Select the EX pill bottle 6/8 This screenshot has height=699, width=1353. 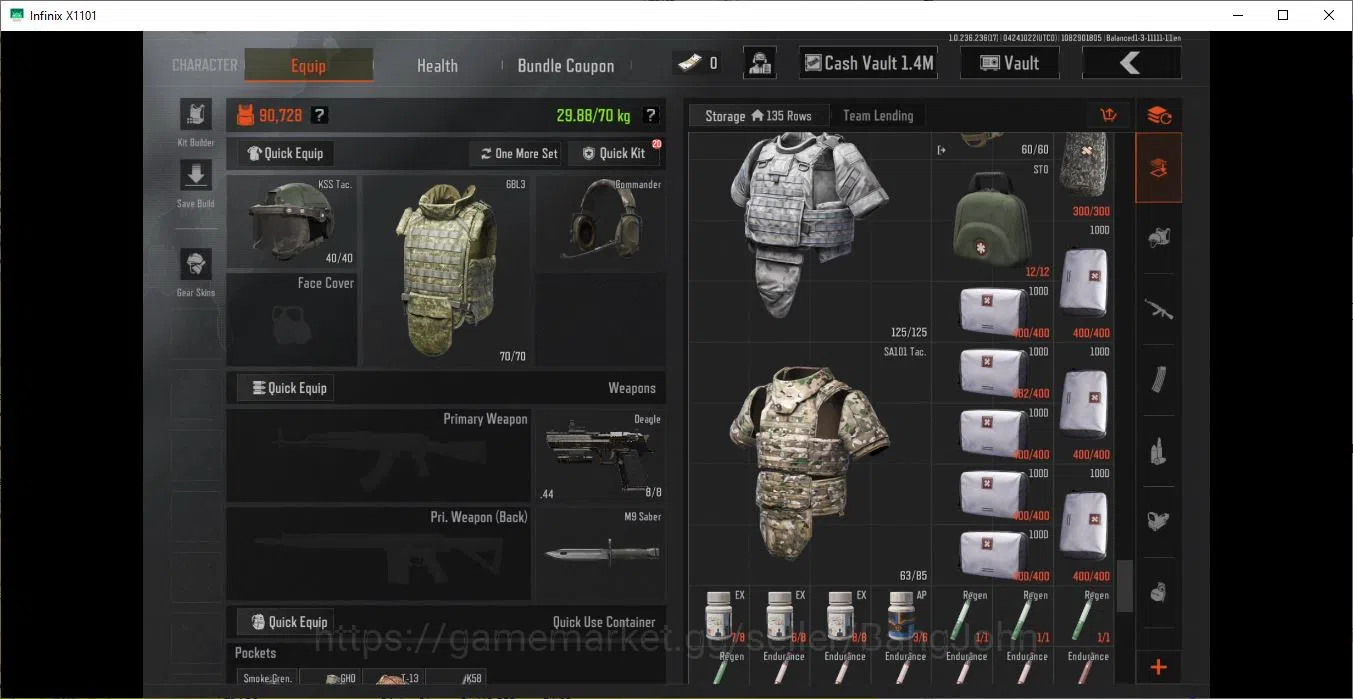779,616
